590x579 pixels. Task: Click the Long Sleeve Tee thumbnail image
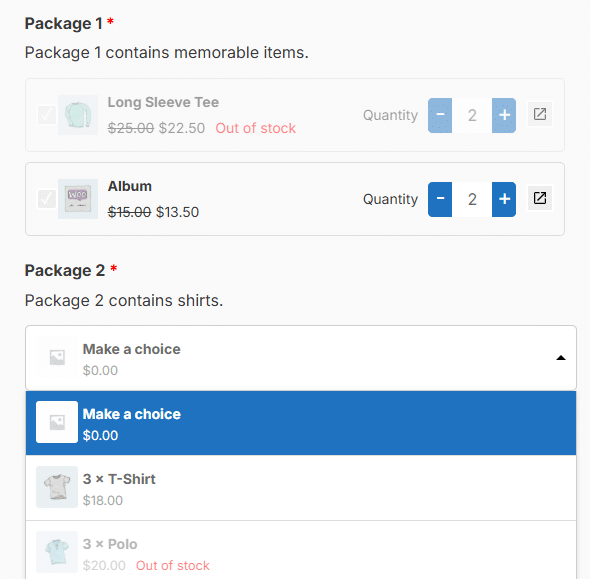point(78,115)
